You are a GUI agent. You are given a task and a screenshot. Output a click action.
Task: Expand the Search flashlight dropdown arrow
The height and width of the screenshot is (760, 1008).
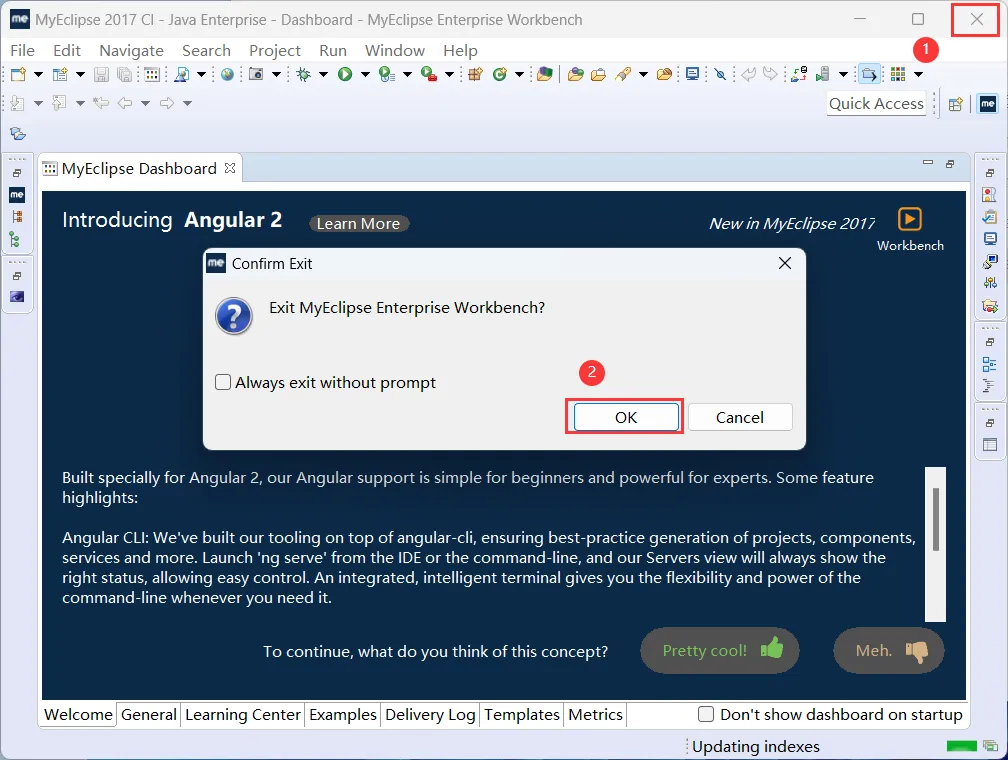click(x=642, y=75)
